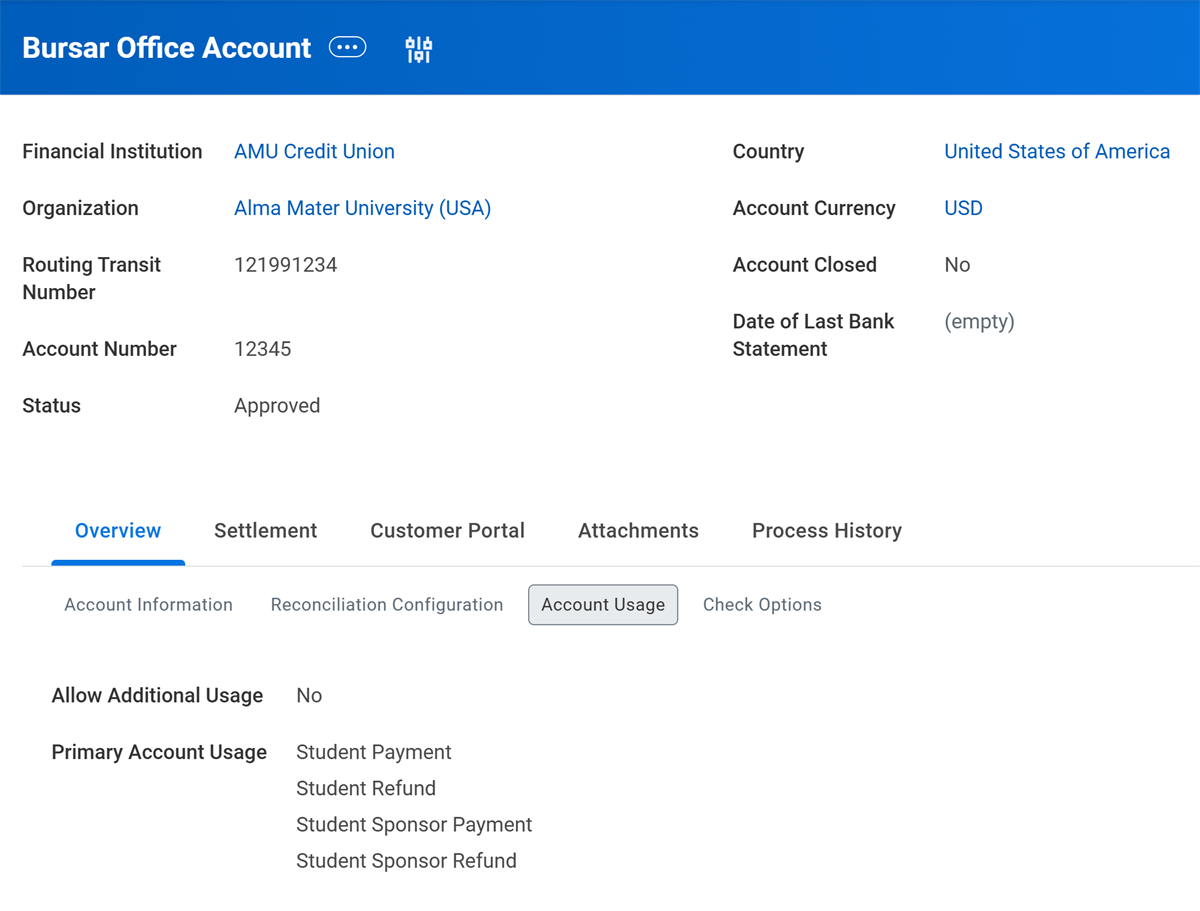
Task: Open the Attachments tab
Action: [638, 531]
